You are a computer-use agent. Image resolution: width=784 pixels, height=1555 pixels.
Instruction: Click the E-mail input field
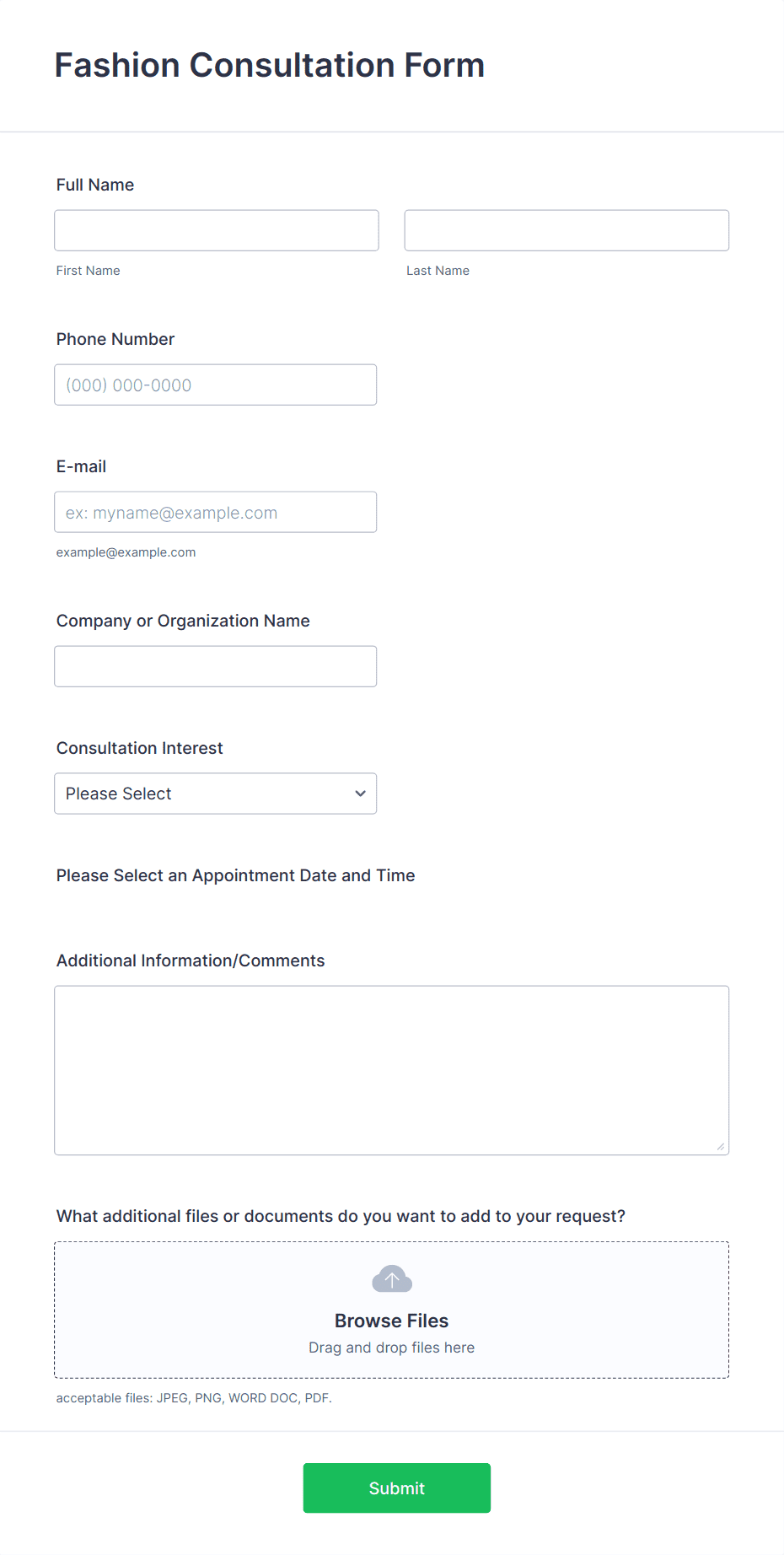click(216, 512)
